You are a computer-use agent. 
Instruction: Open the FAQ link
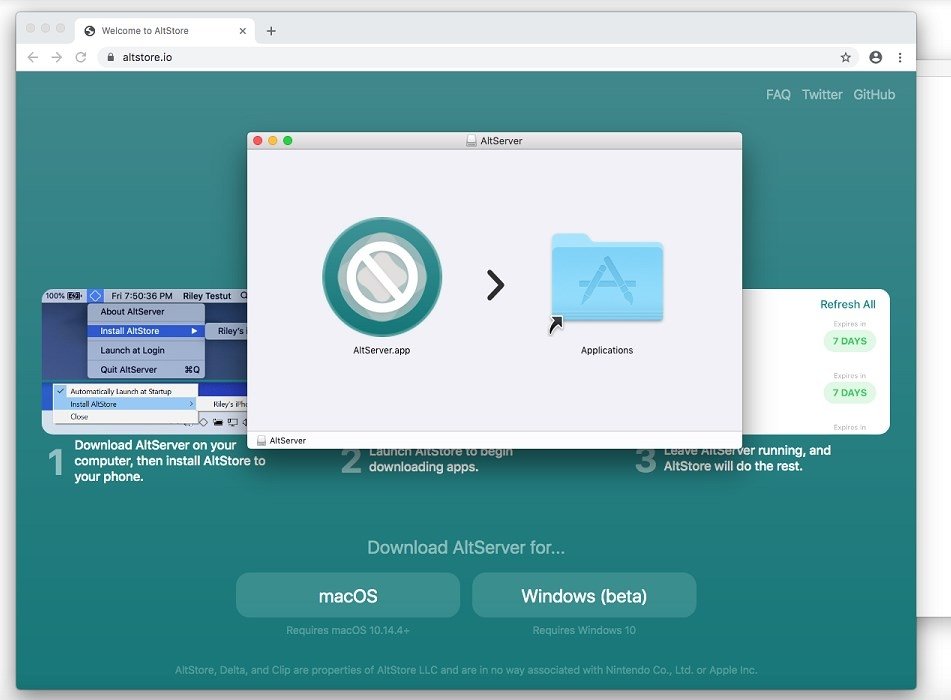(x=778, y=95)
